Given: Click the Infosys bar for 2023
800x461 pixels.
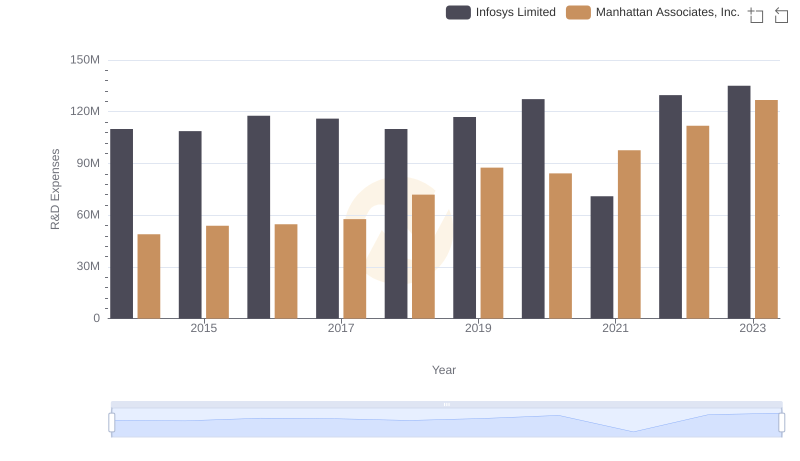Looking at the screenshot, I should tap(739, 202).
